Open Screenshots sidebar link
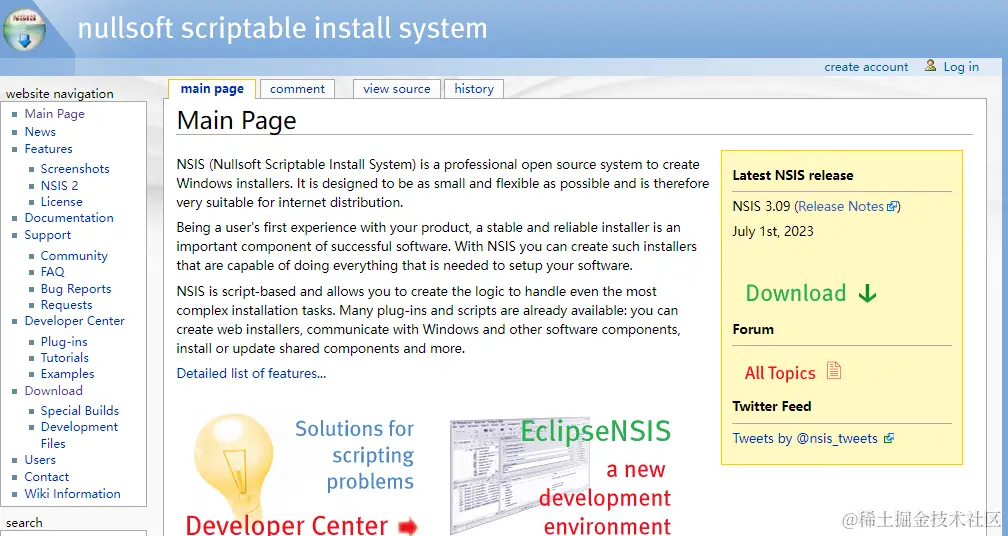 click(75, 168)
